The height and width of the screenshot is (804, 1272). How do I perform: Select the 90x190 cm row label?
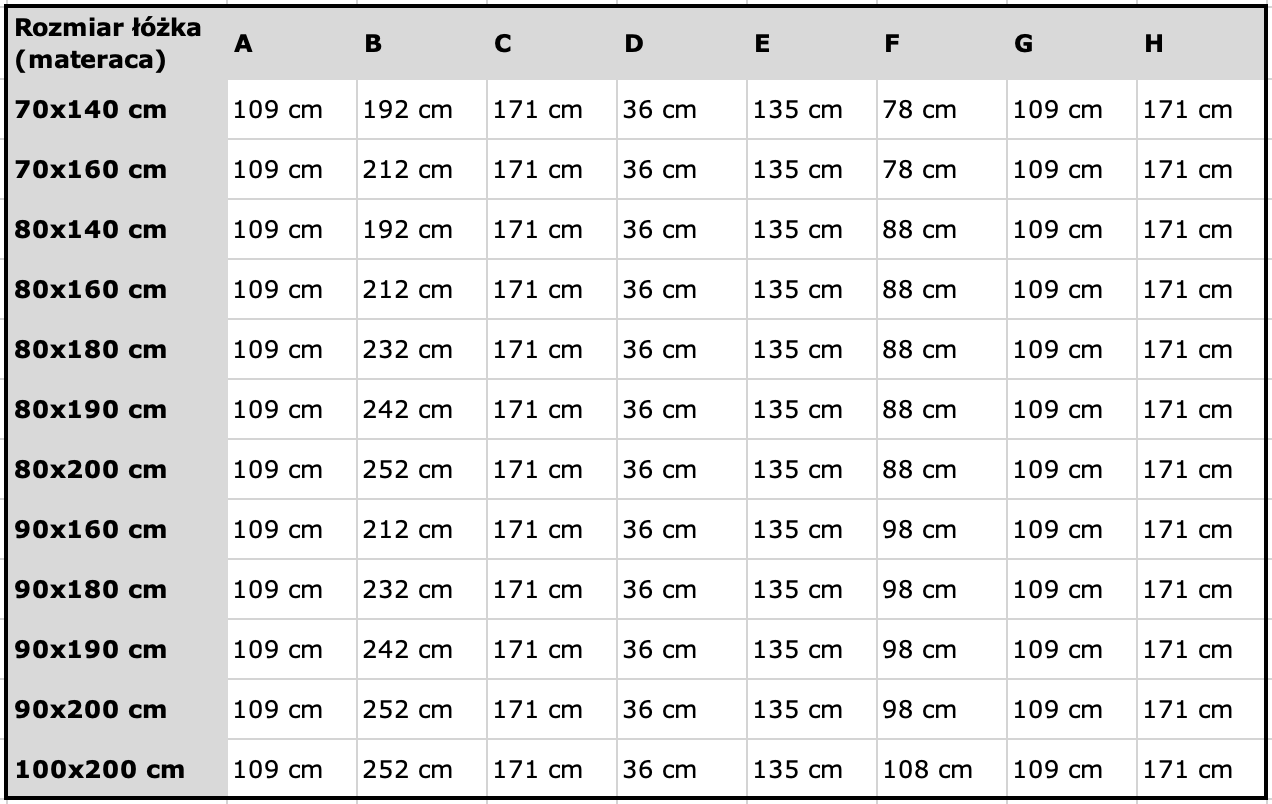click(116, 650)
